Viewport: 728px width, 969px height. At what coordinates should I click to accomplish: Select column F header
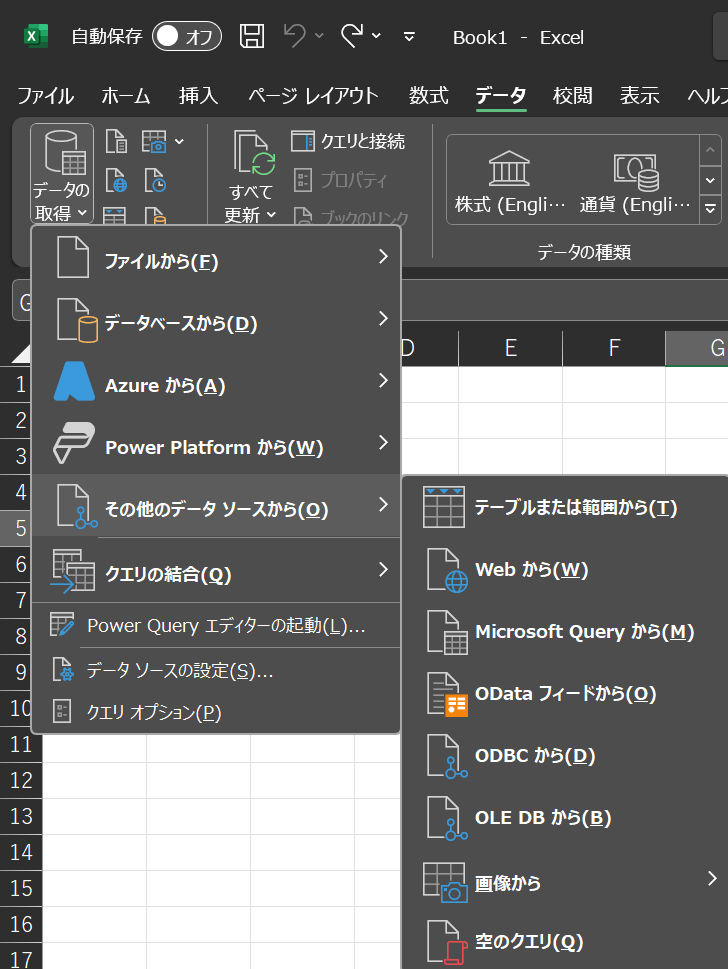[614, 348]
